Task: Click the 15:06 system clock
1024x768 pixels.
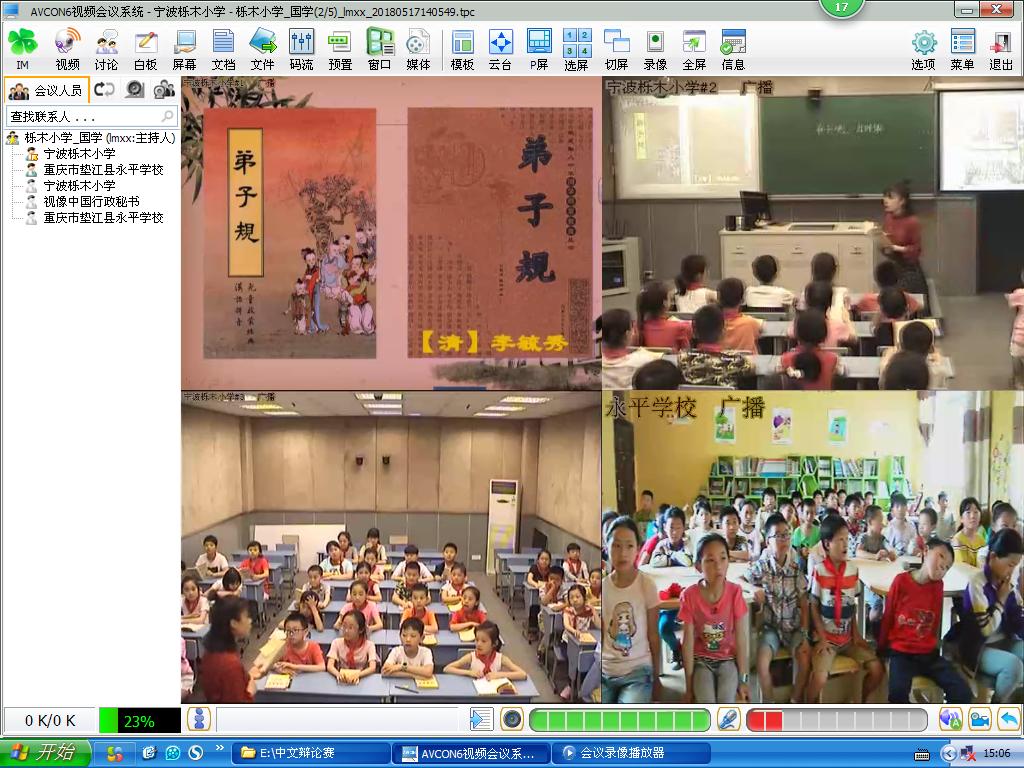Action: click(997, 753)
